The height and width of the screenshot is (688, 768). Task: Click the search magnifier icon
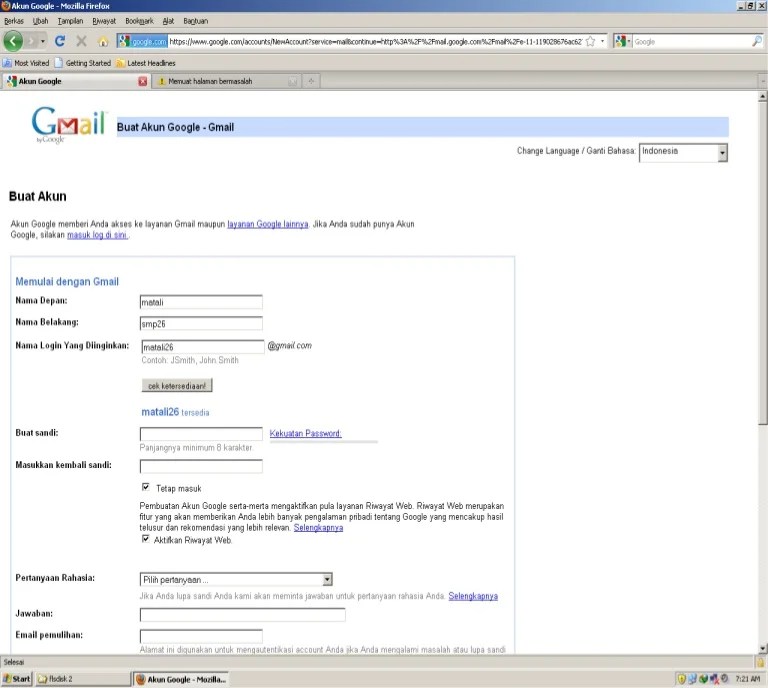click(x=757, y=42)
